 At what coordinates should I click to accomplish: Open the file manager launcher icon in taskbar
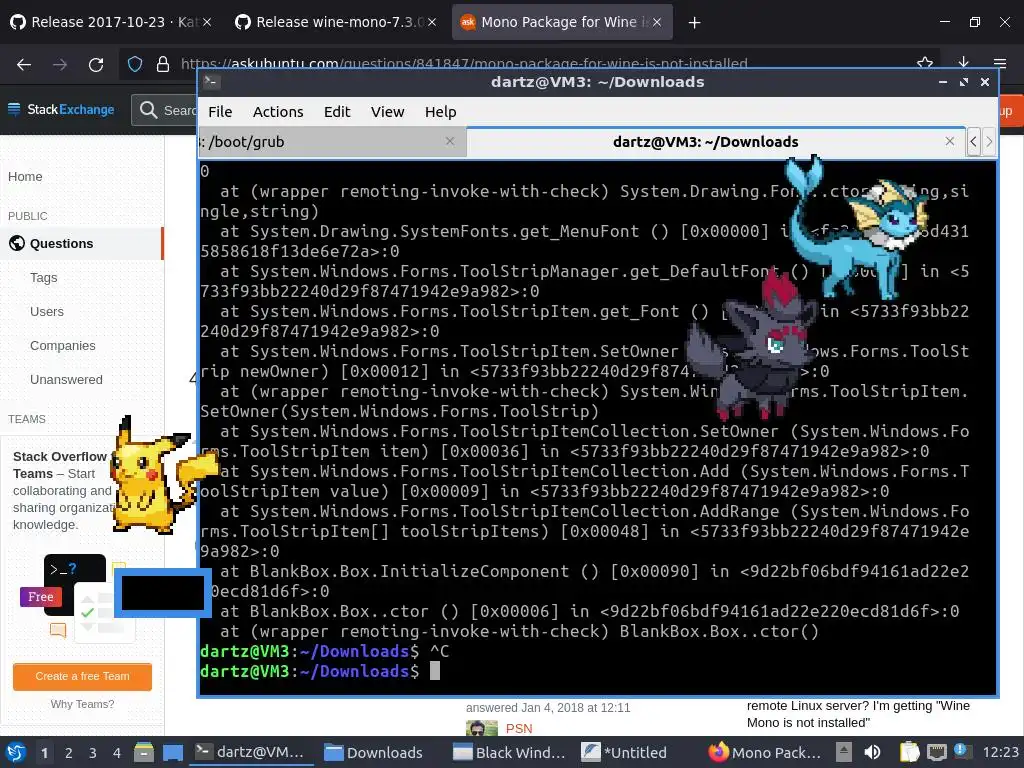coord(144,752)
